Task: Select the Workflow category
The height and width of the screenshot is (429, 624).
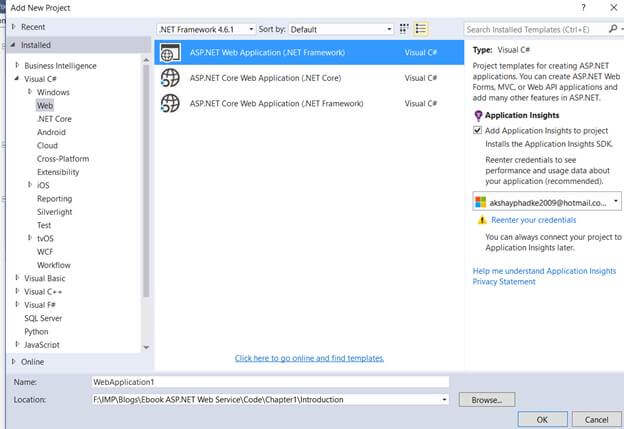Action: [x=54, y=265]
